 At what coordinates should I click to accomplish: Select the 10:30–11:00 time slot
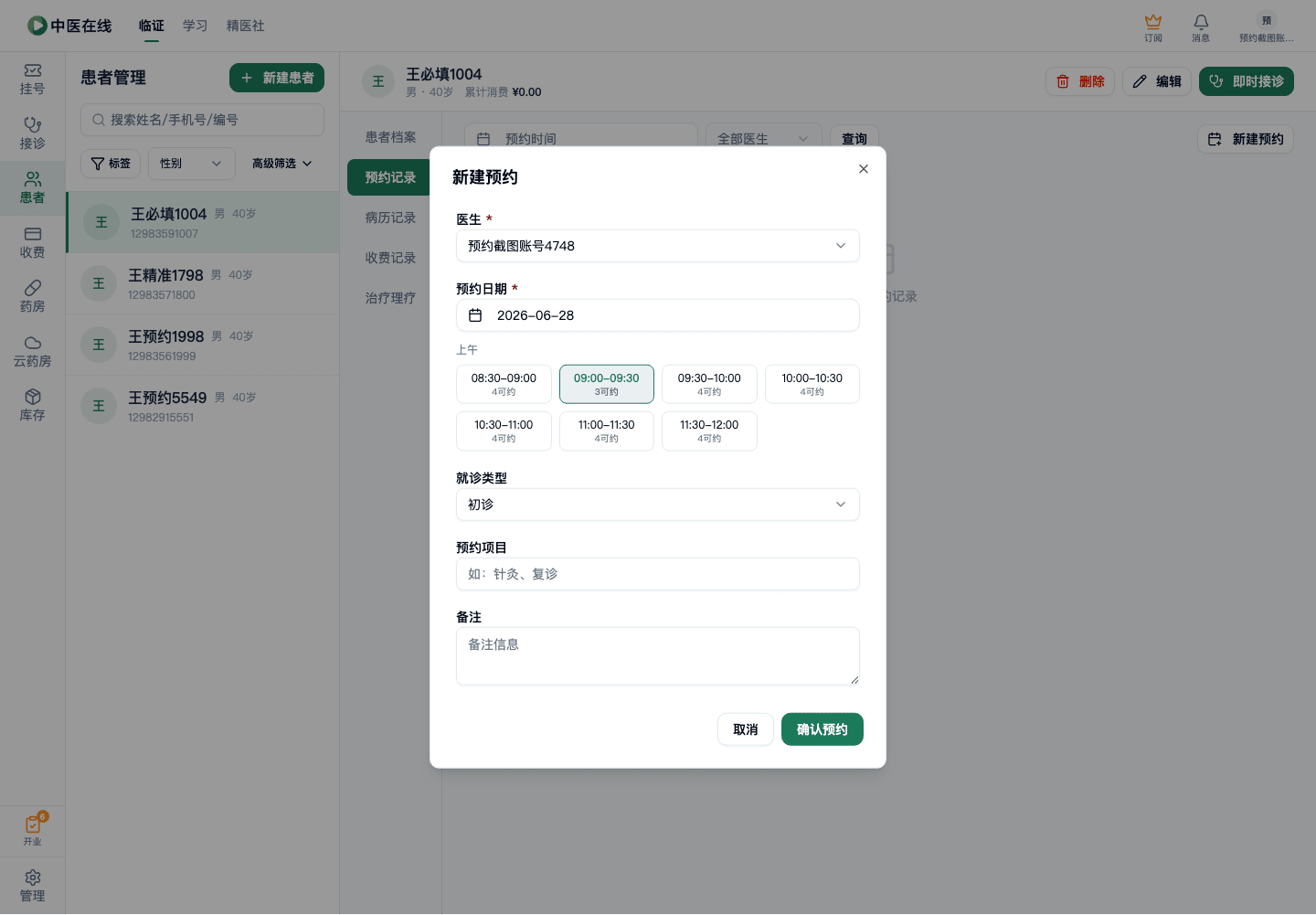pyautogui.click(x=504, y=431)
